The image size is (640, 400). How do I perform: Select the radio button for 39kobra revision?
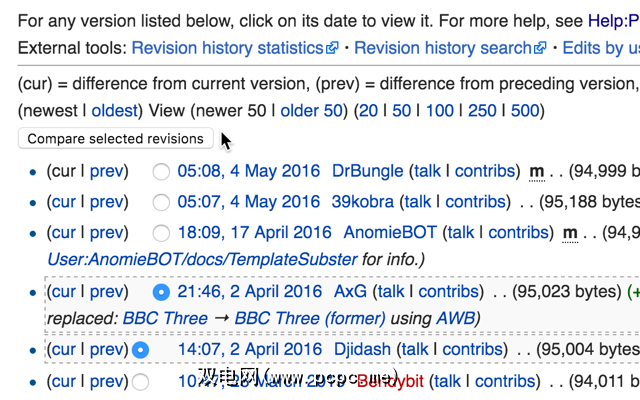point(161,202)
